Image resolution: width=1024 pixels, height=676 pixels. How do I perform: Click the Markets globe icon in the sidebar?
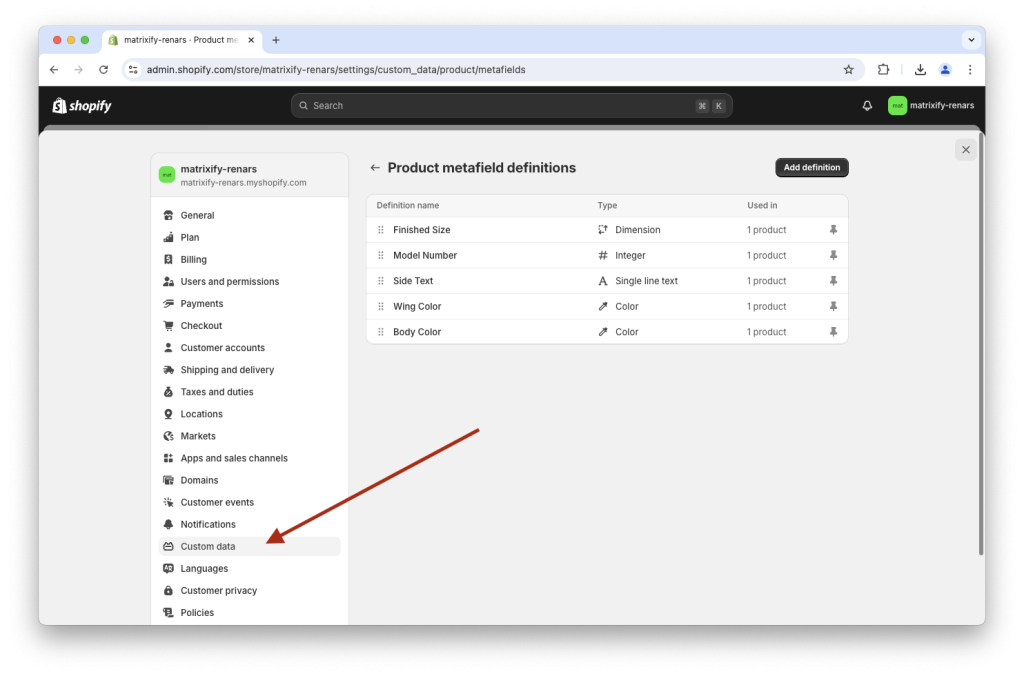click(167, 435)
